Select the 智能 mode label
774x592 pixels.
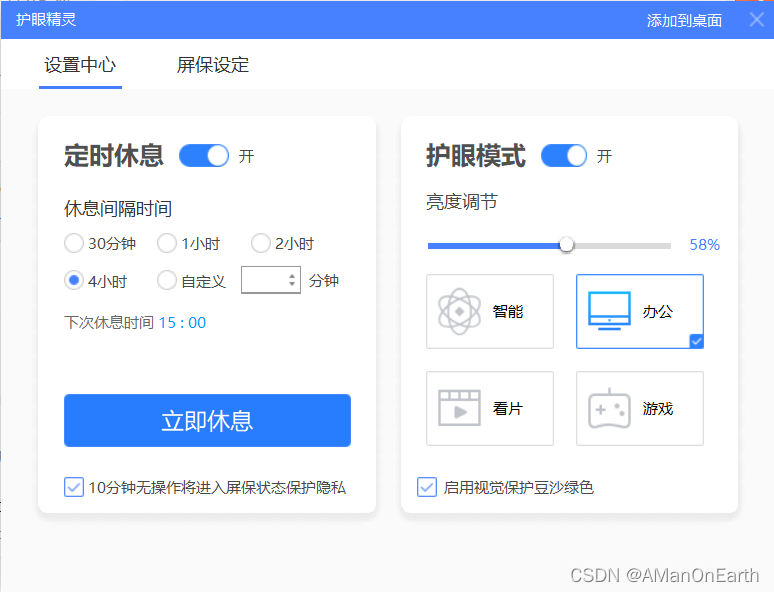tap(507, 312)
